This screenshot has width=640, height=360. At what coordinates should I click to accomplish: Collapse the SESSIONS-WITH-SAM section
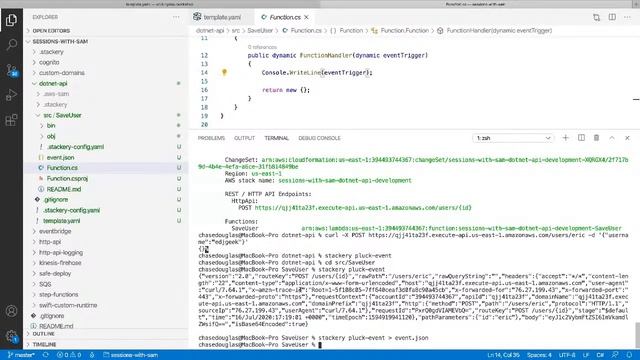(60, 41)
